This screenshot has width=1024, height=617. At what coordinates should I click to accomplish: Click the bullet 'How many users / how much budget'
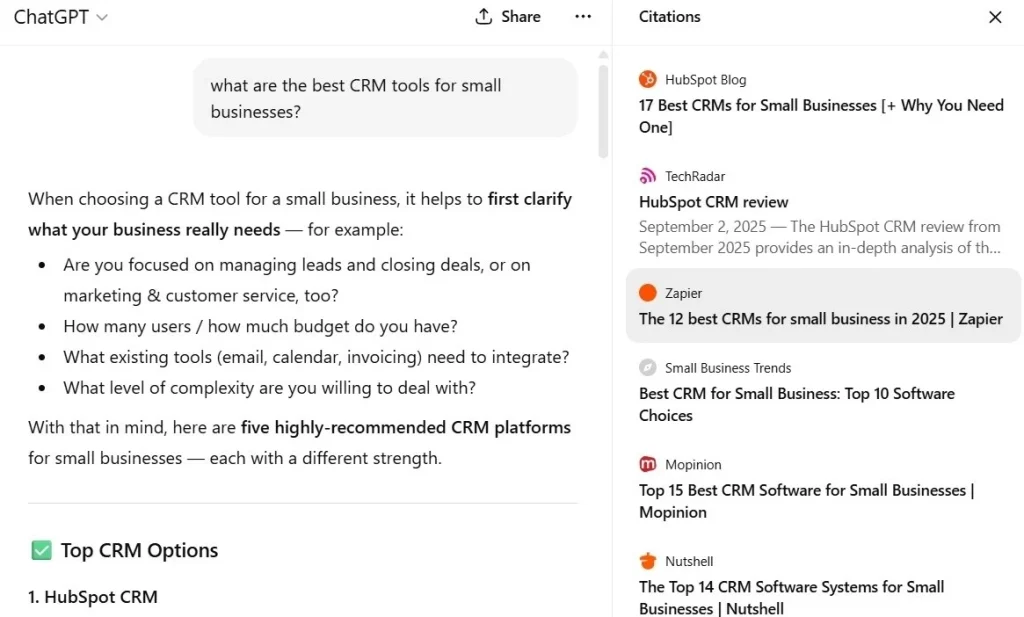pos(260,326)
